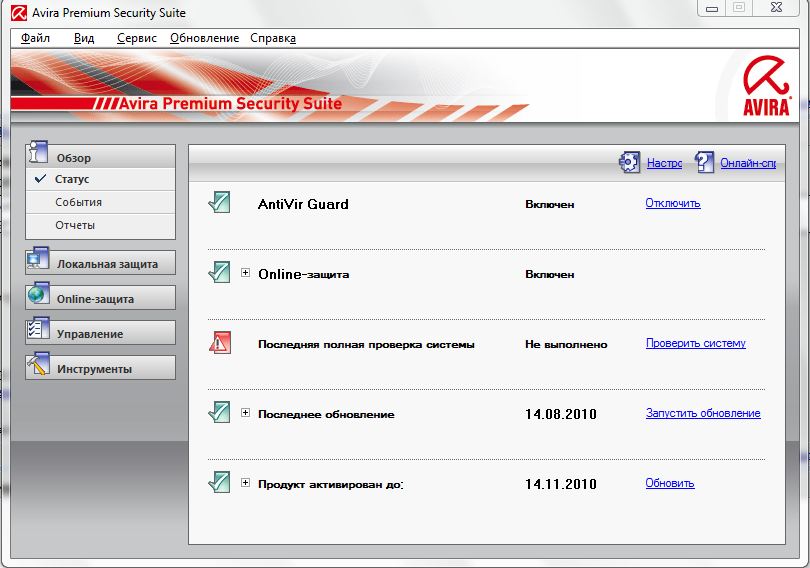Close the Avira window
810x568 pixels.
tap(776, 8)
